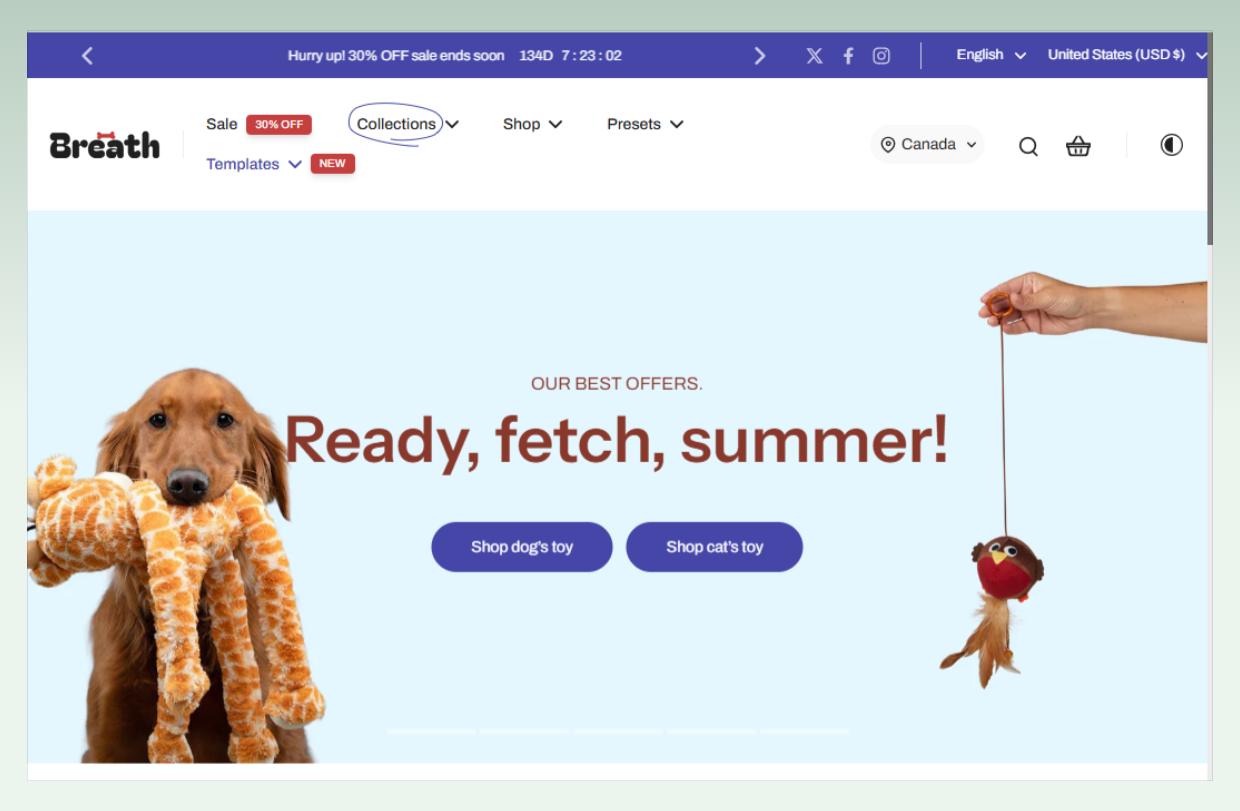Open the Canada location dropdown
This screenshot has width=1240, height=811.
pos(928,145)
